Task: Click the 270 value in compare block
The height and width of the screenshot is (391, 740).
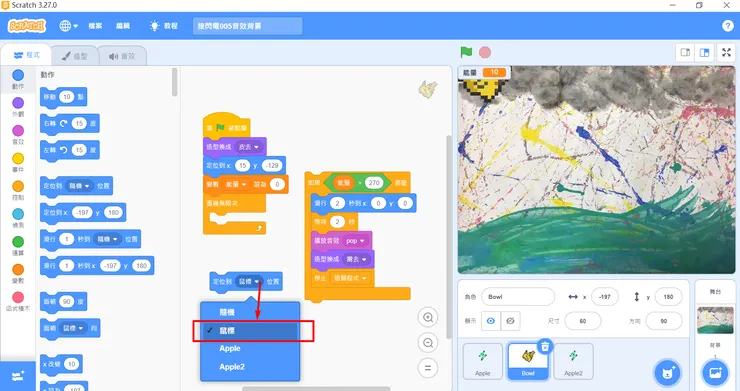Action: pos(374,182)
